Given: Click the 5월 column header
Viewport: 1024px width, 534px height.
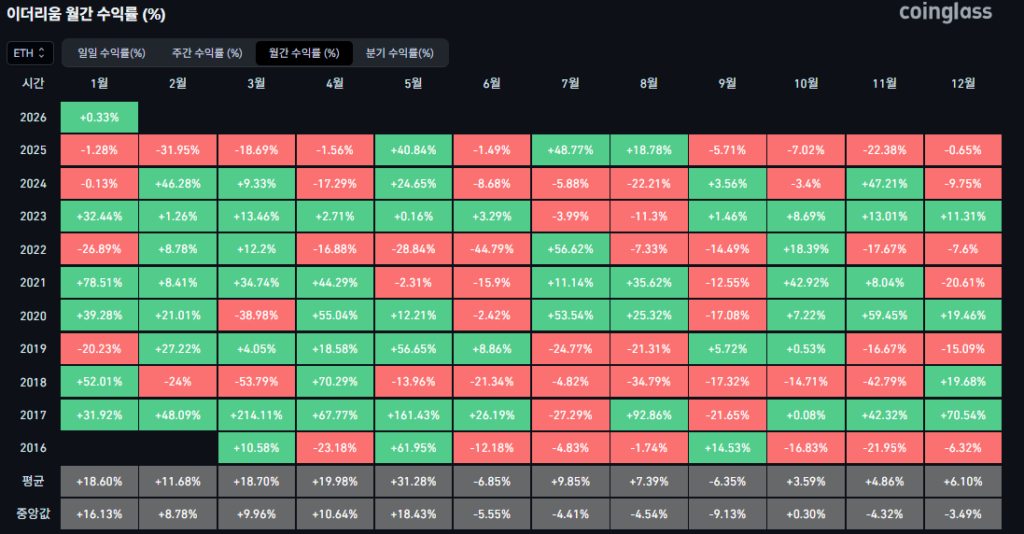Looking at the screenshot, I should pyautogui.click(x=413, y=84).
